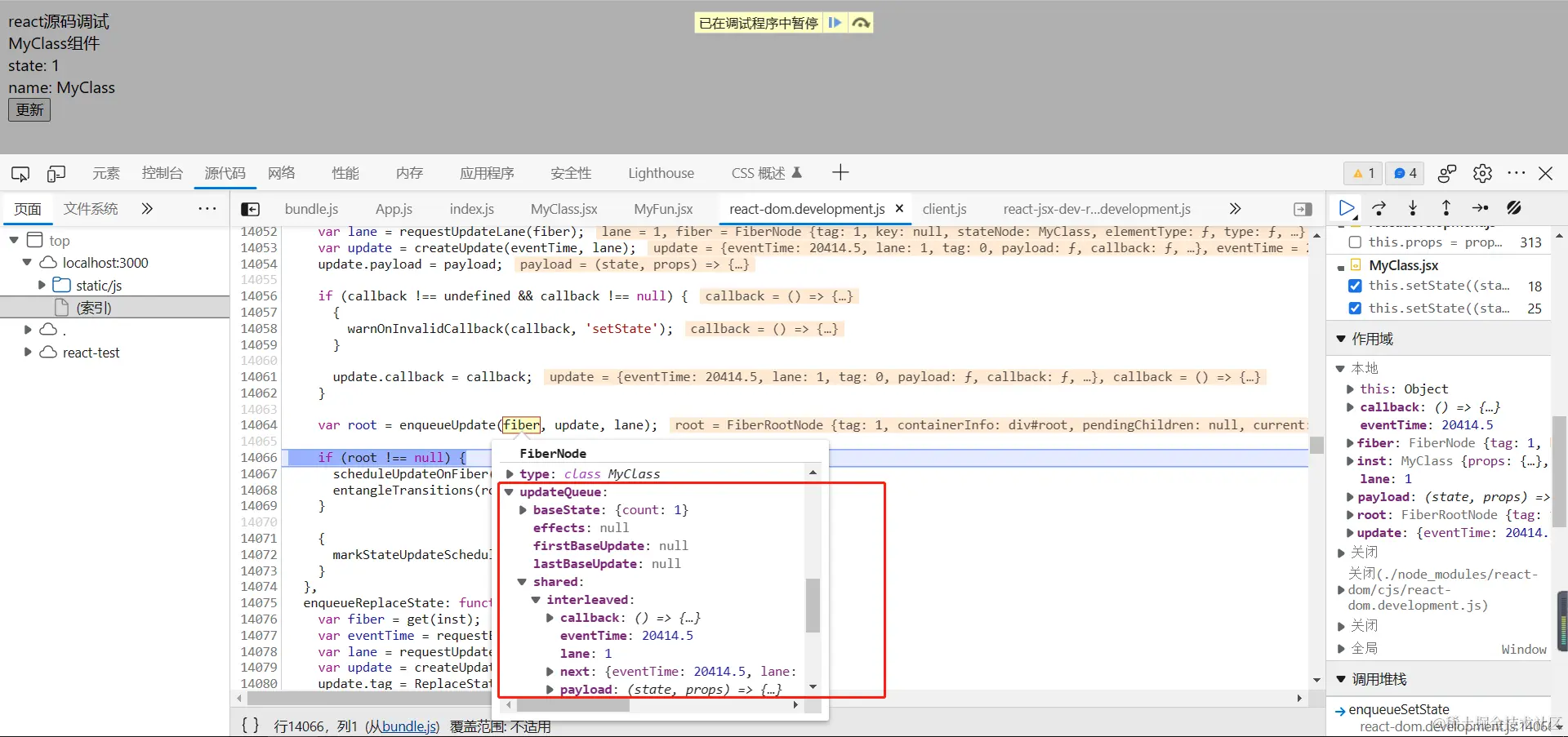Step out of the current function

(x=1446, y=208)
